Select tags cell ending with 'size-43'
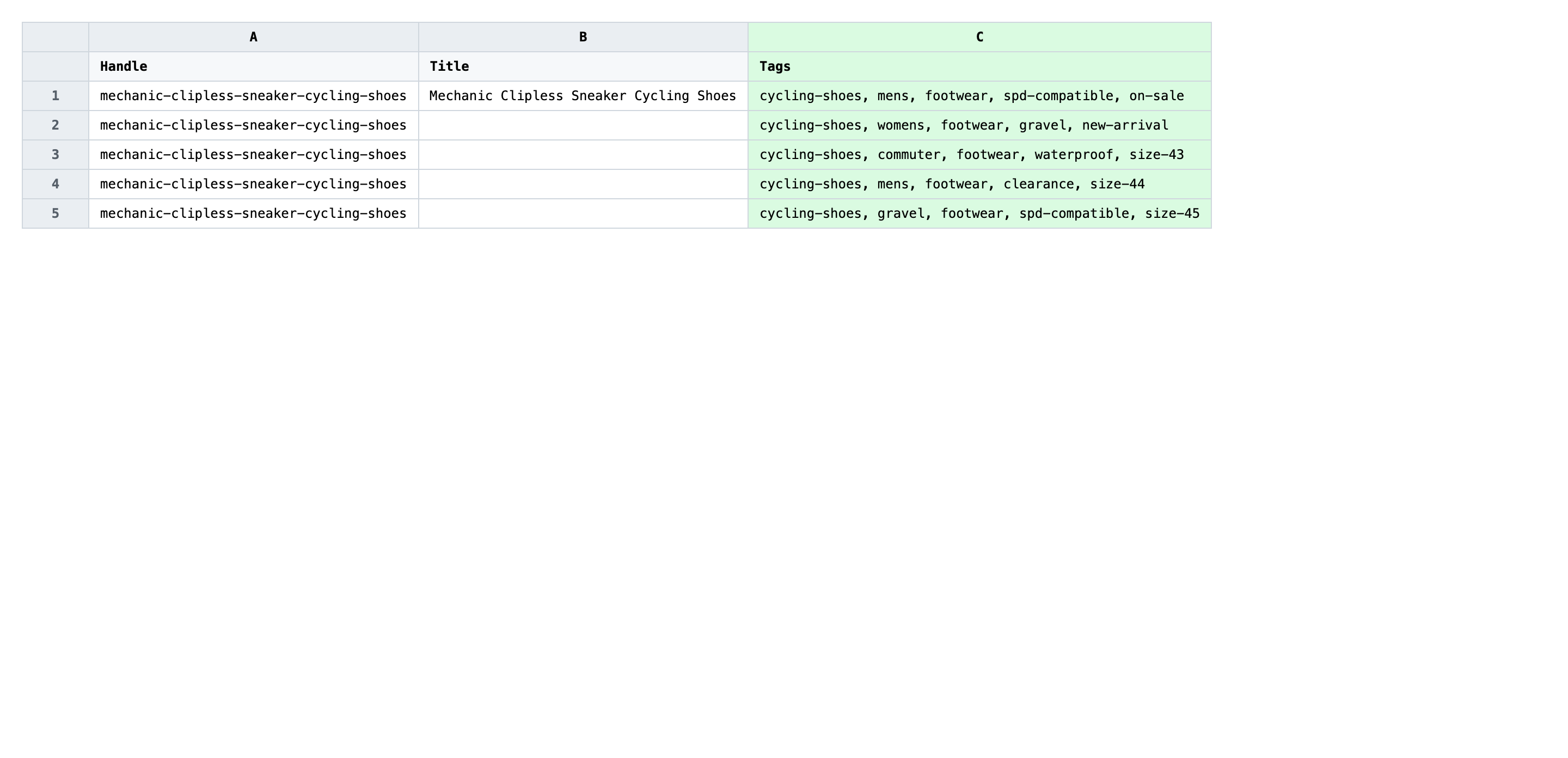This screenshot has width=1568, height=758. (x=979, y=155)
